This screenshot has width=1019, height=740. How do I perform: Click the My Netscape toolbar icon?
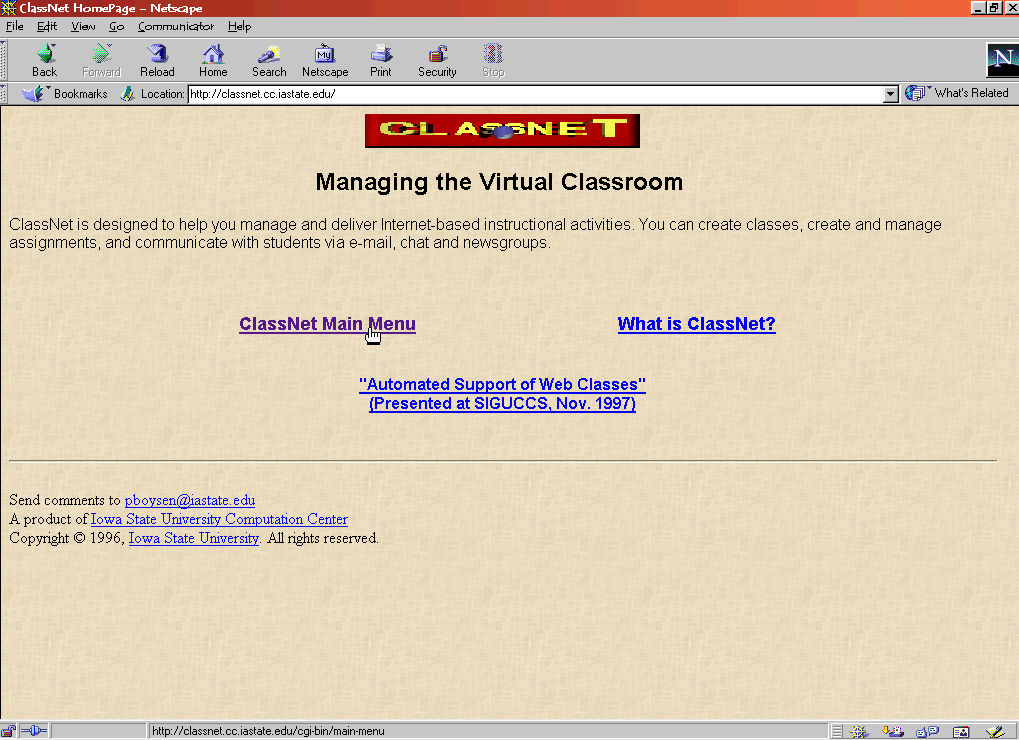tap(325, 60)
